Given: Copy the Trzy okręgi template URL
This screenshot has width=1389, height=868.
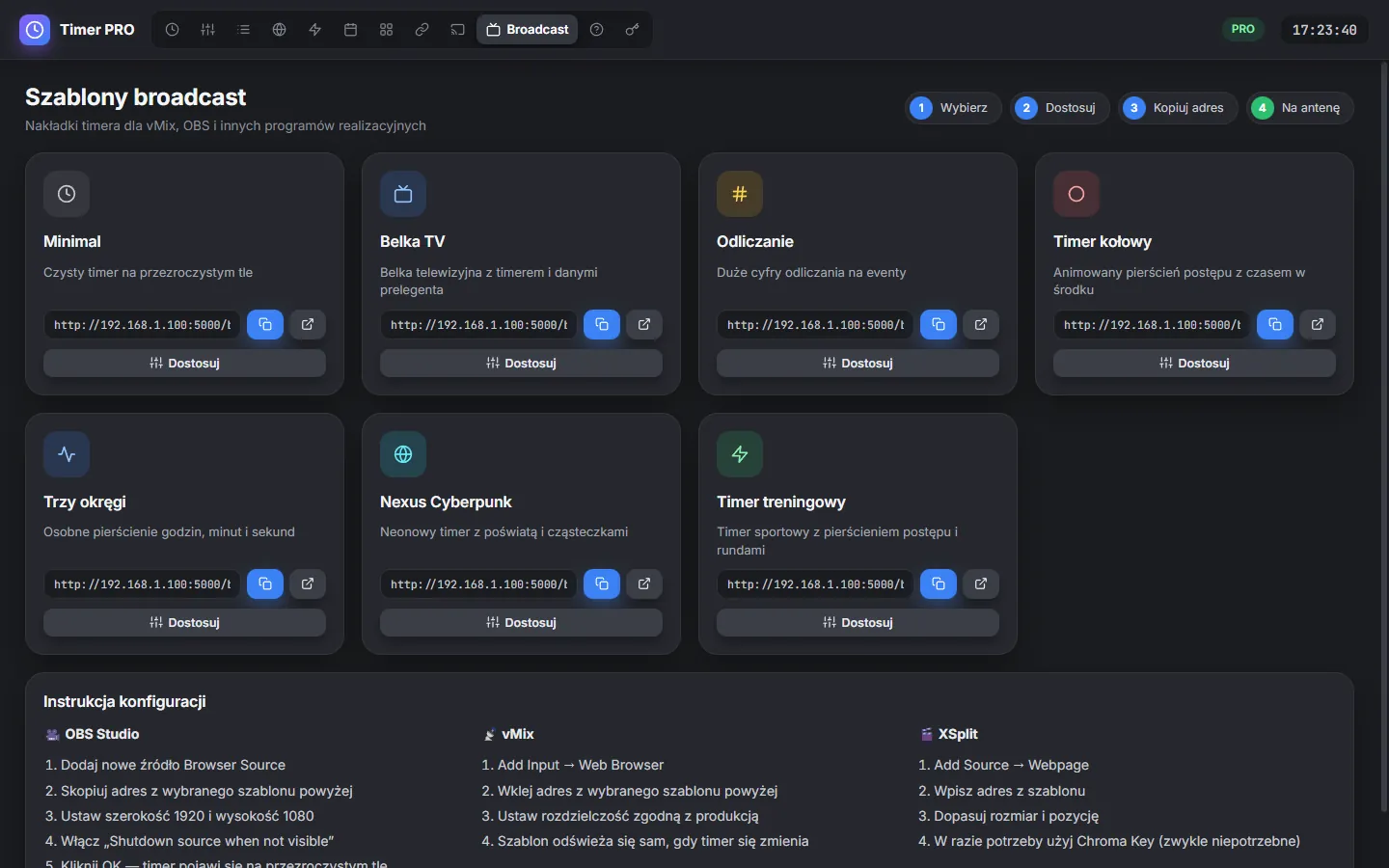Looking at the screenshot, I should coord(265,584).
